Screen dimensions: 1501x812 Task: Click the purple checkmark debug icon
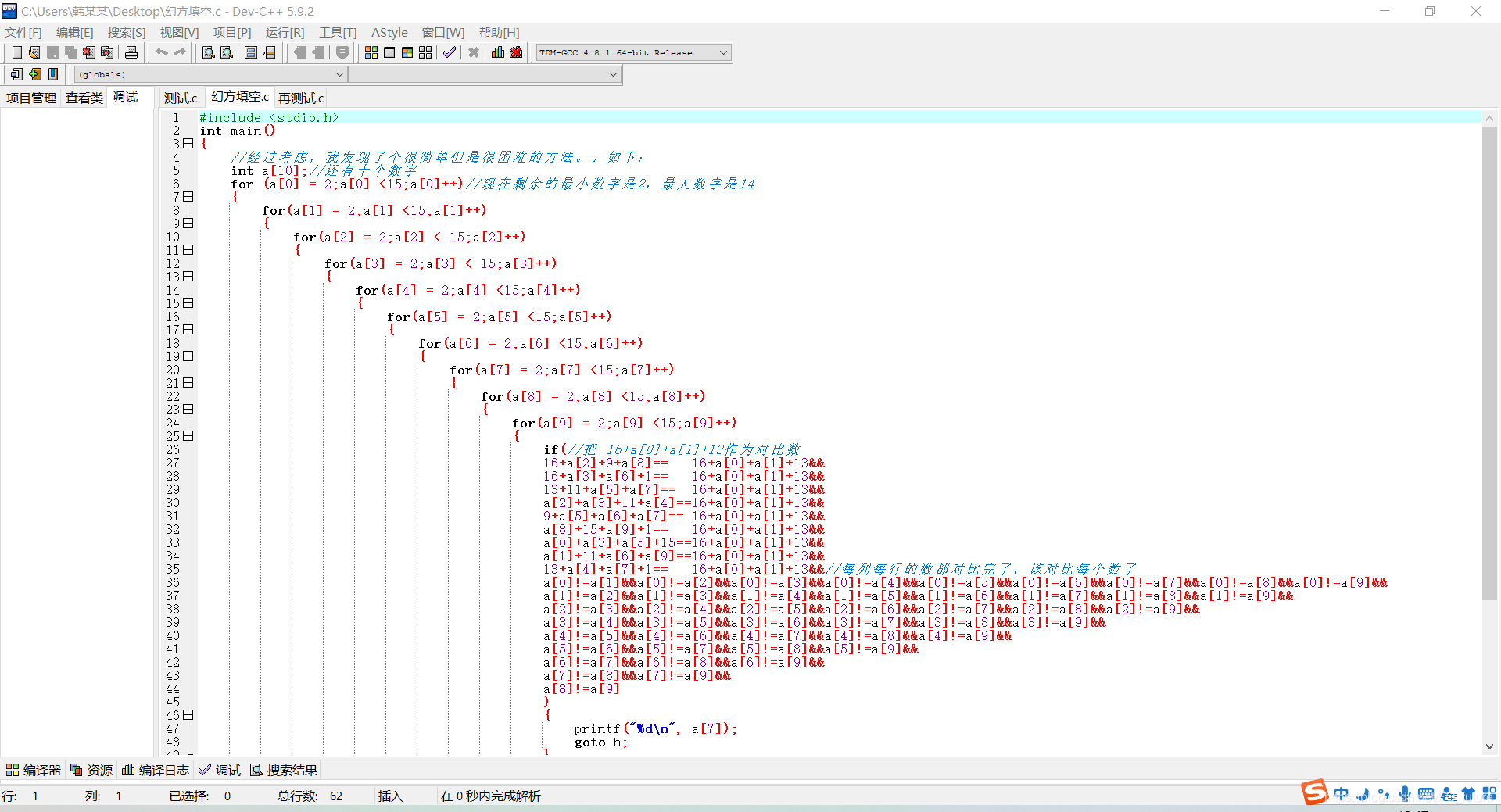(x=450, y=52)
